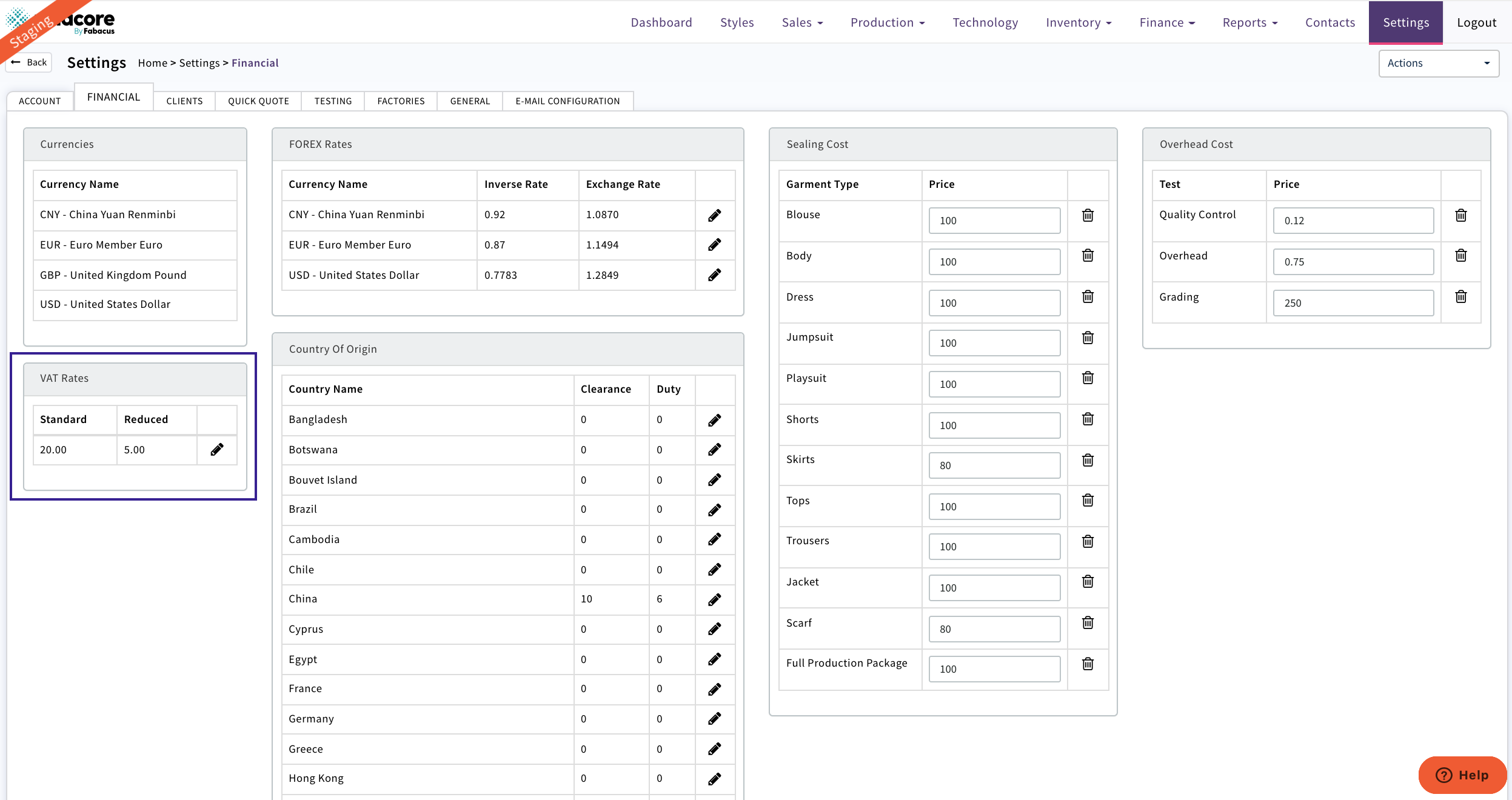This screenshot has width=1512, height=800.
Task: Expand the Inventory menu dropdown
Action: click(x=1078, y=22)
